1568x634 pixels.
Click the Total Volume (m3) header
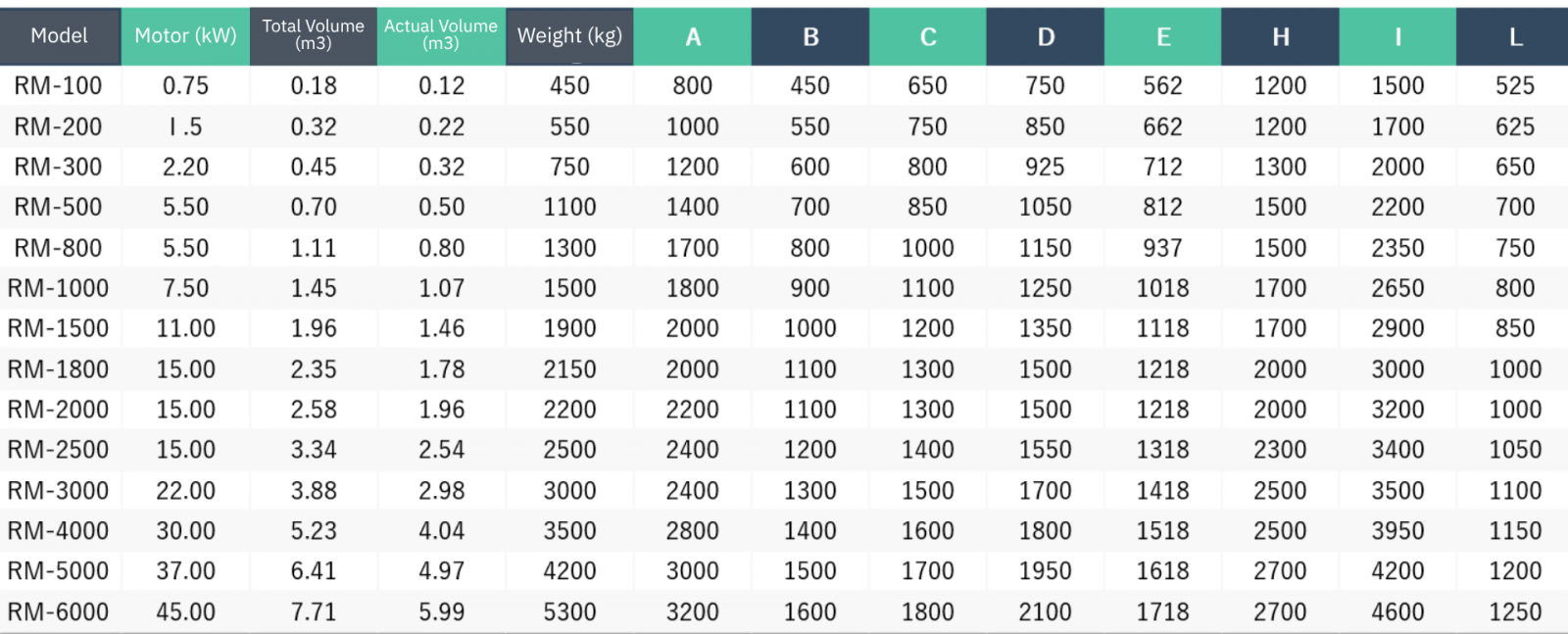click(314, 35)
